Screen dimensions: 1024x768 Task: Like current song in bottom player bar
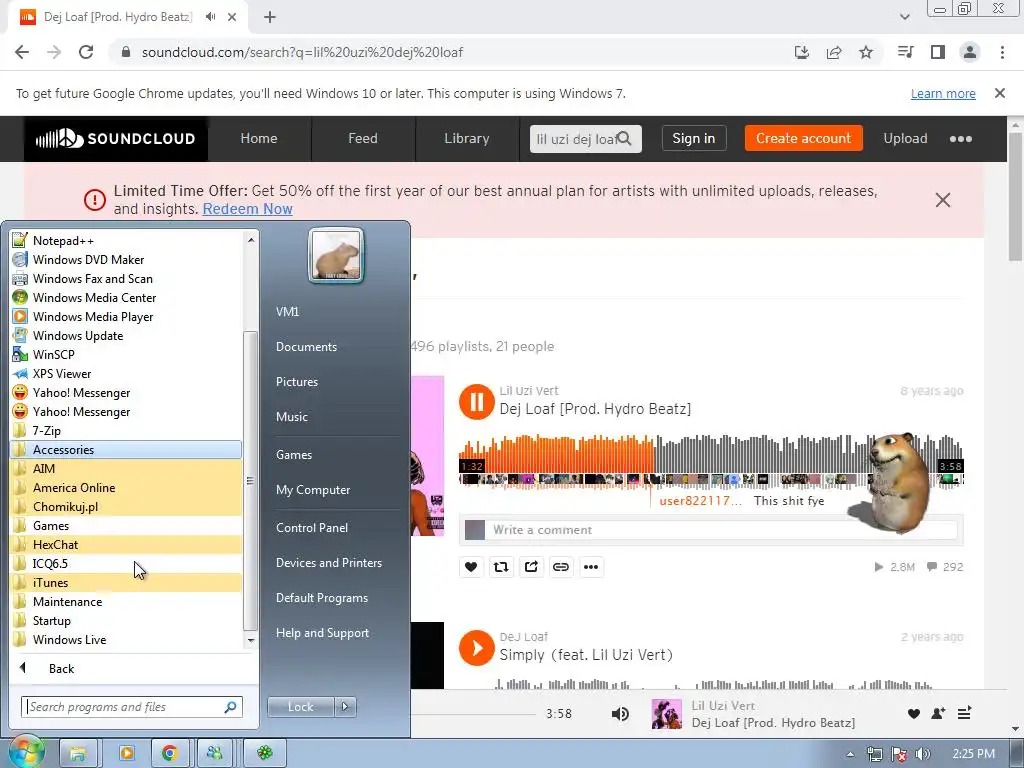pos(914,714)
